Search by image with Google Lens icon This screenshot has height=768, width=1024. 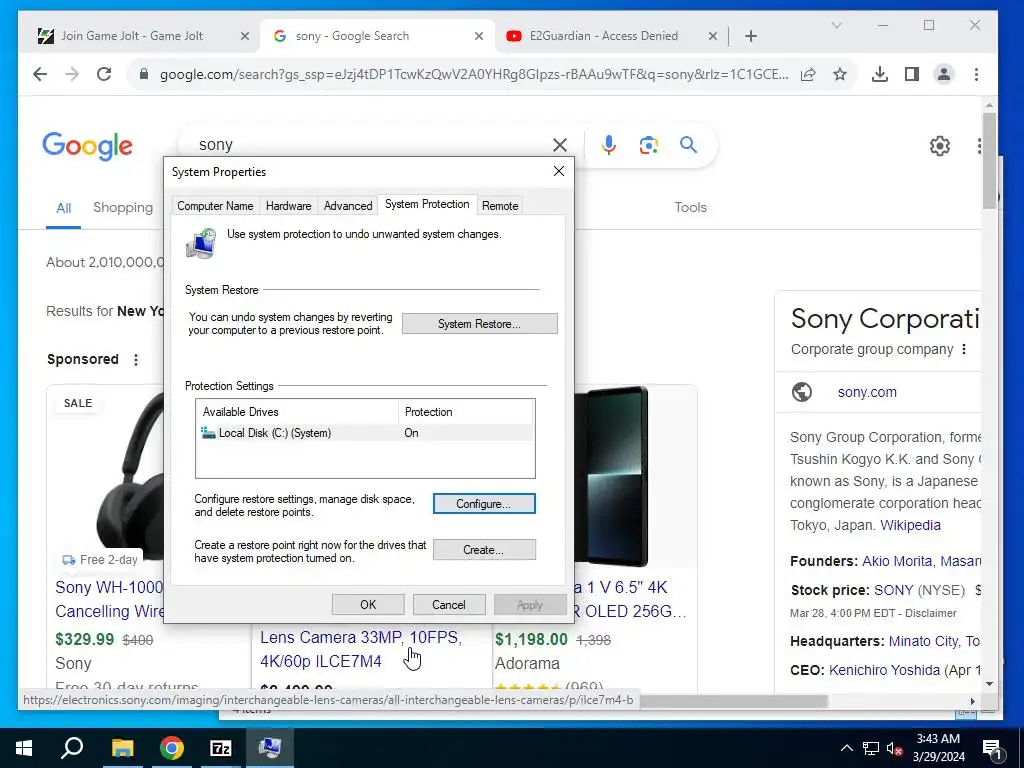[x=648, y=145]
